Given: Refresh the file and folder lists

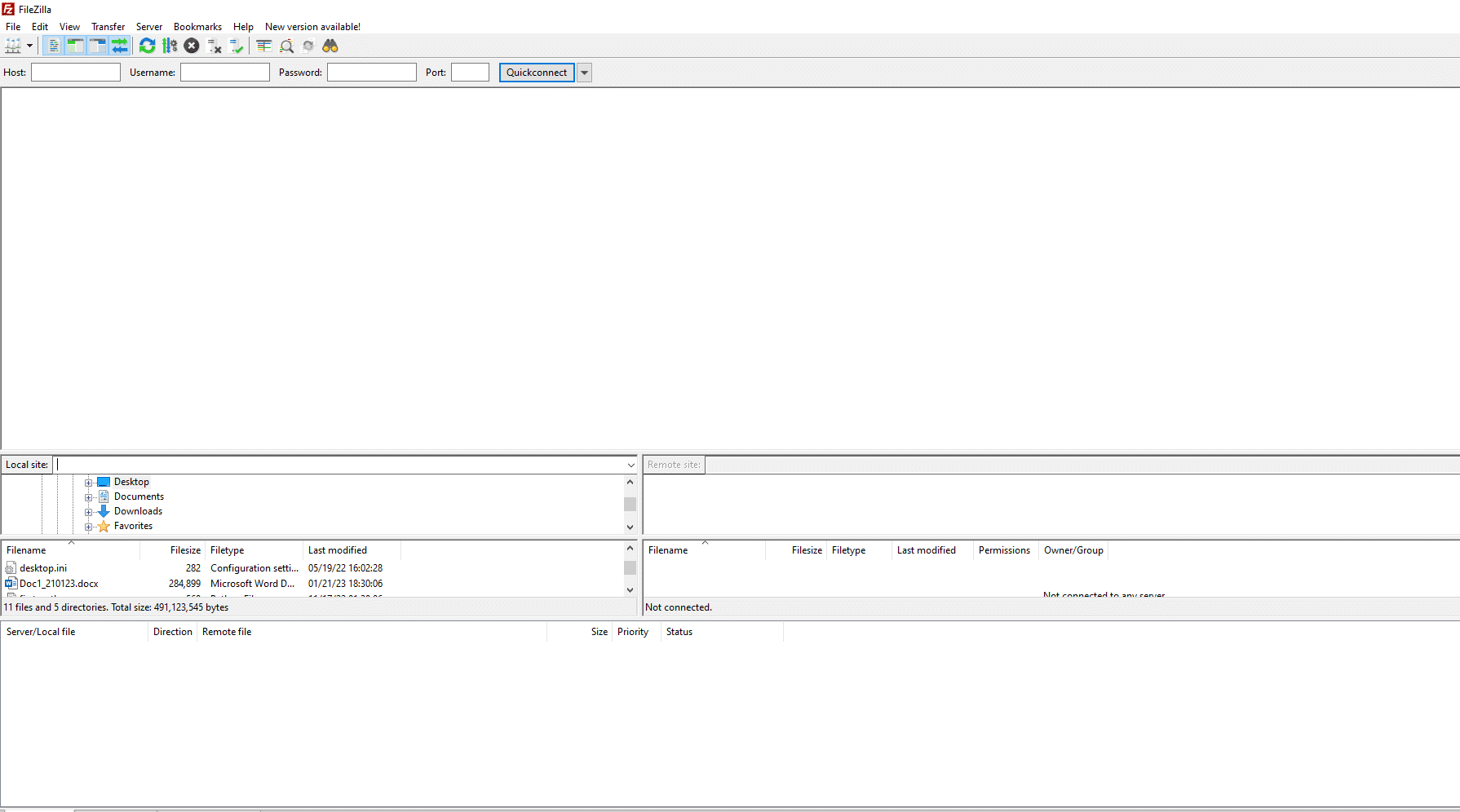Looking at the screenshot, I should [x=147, y=46].
